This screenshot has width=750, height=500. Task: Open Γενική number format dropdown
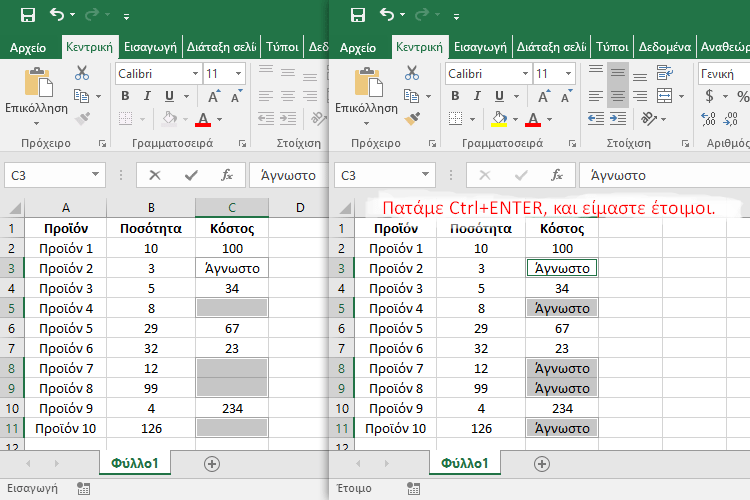[723, 74]
